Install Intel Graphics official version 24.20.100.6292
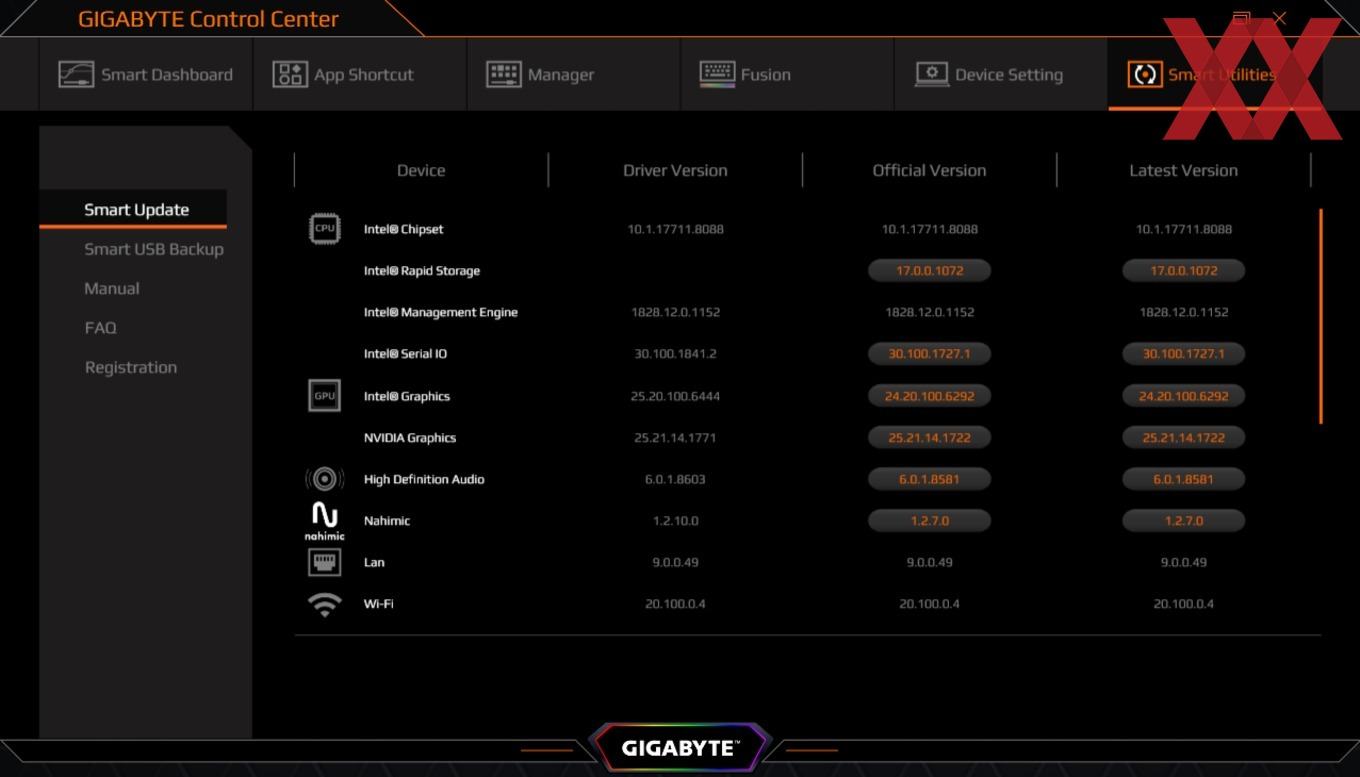Screen dimensions: 1360x777 point(929,396)
